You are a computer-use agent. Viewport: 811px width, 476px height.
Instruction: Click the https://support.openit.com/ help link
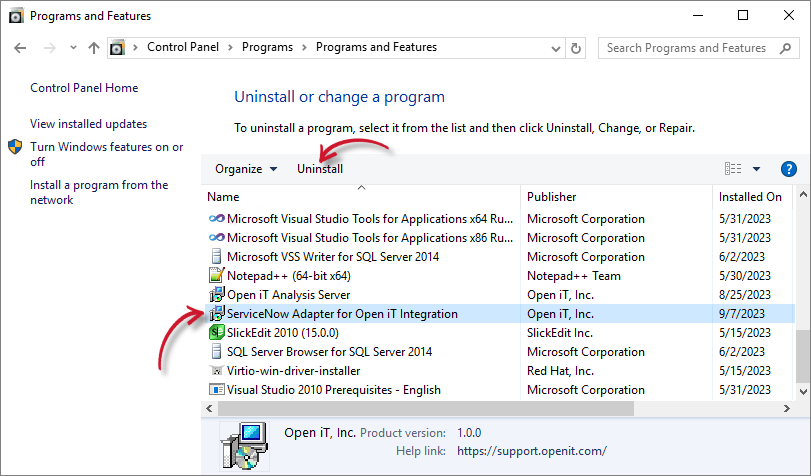pos(532,451)
